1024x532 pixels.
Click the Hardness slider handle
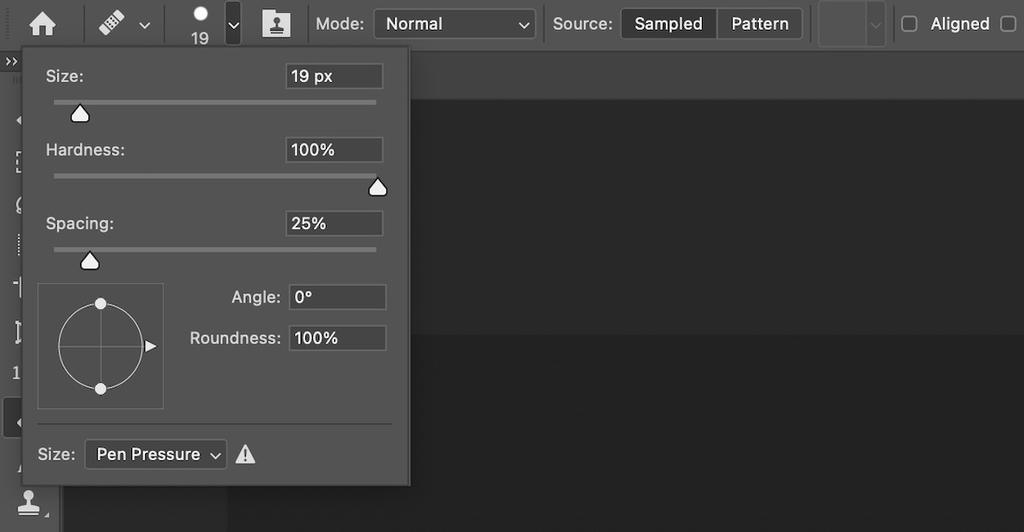[x=377, y=187]
